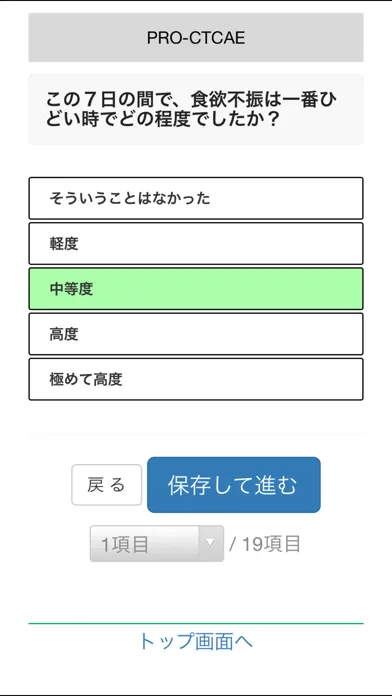Click the green divider line above トップ画面へ

click(196, 624)
